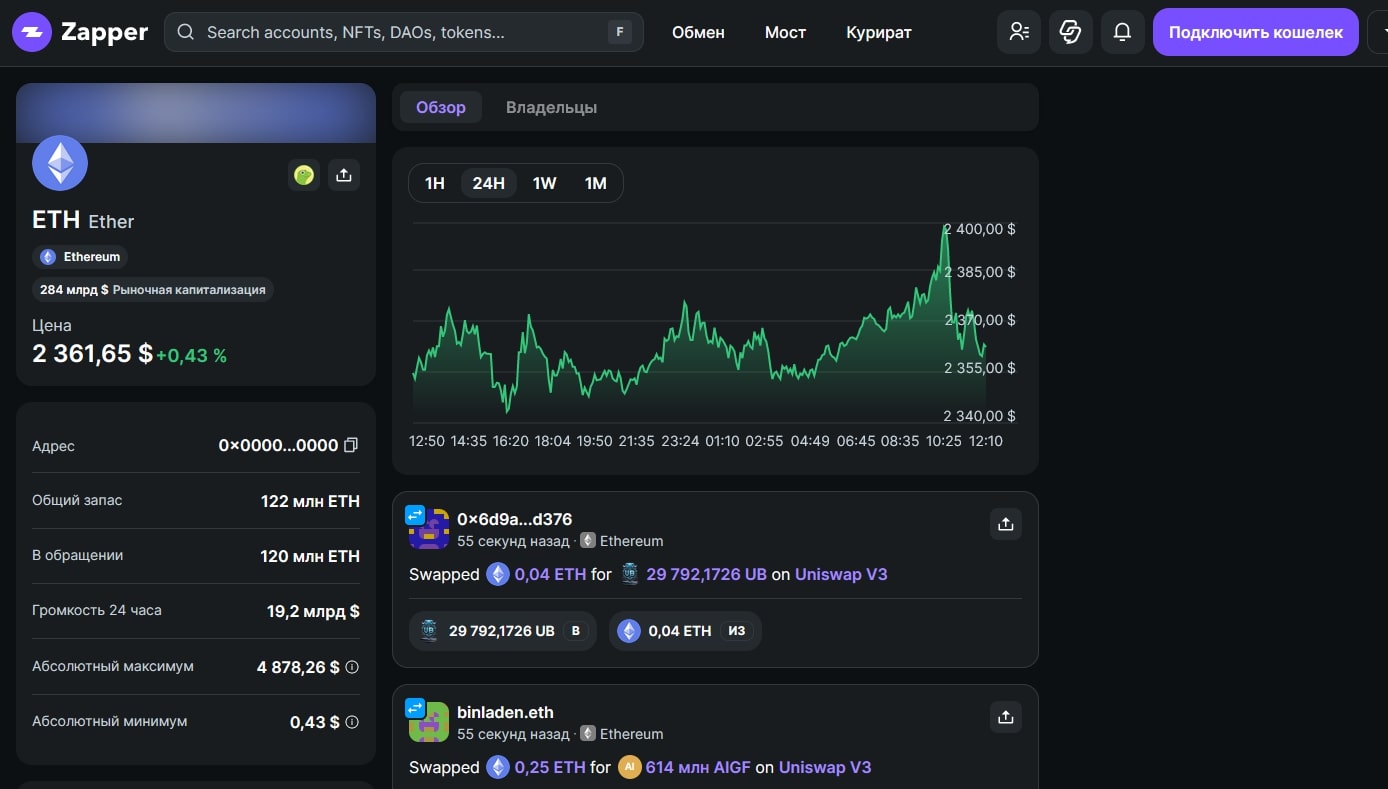Select the 1M chart range
The image size is (1388, 789).
coord(596,183)
